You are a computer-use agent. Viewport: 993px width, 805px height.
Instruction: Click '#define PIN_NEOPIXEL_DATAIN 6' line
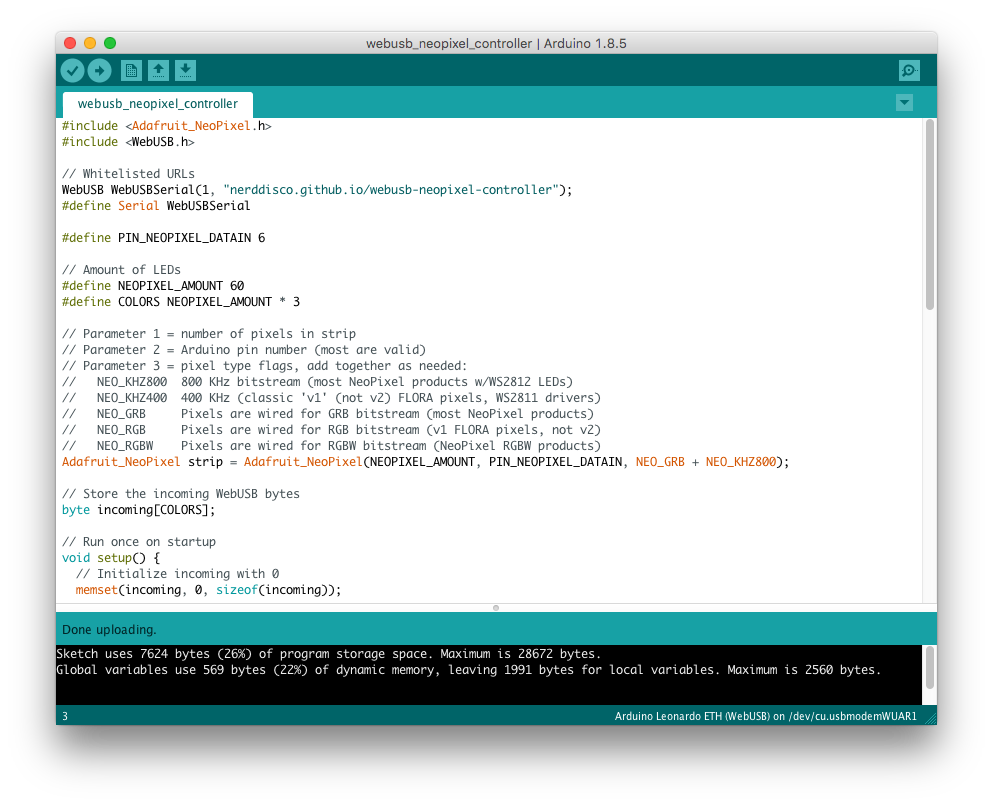tap(163, 238)
